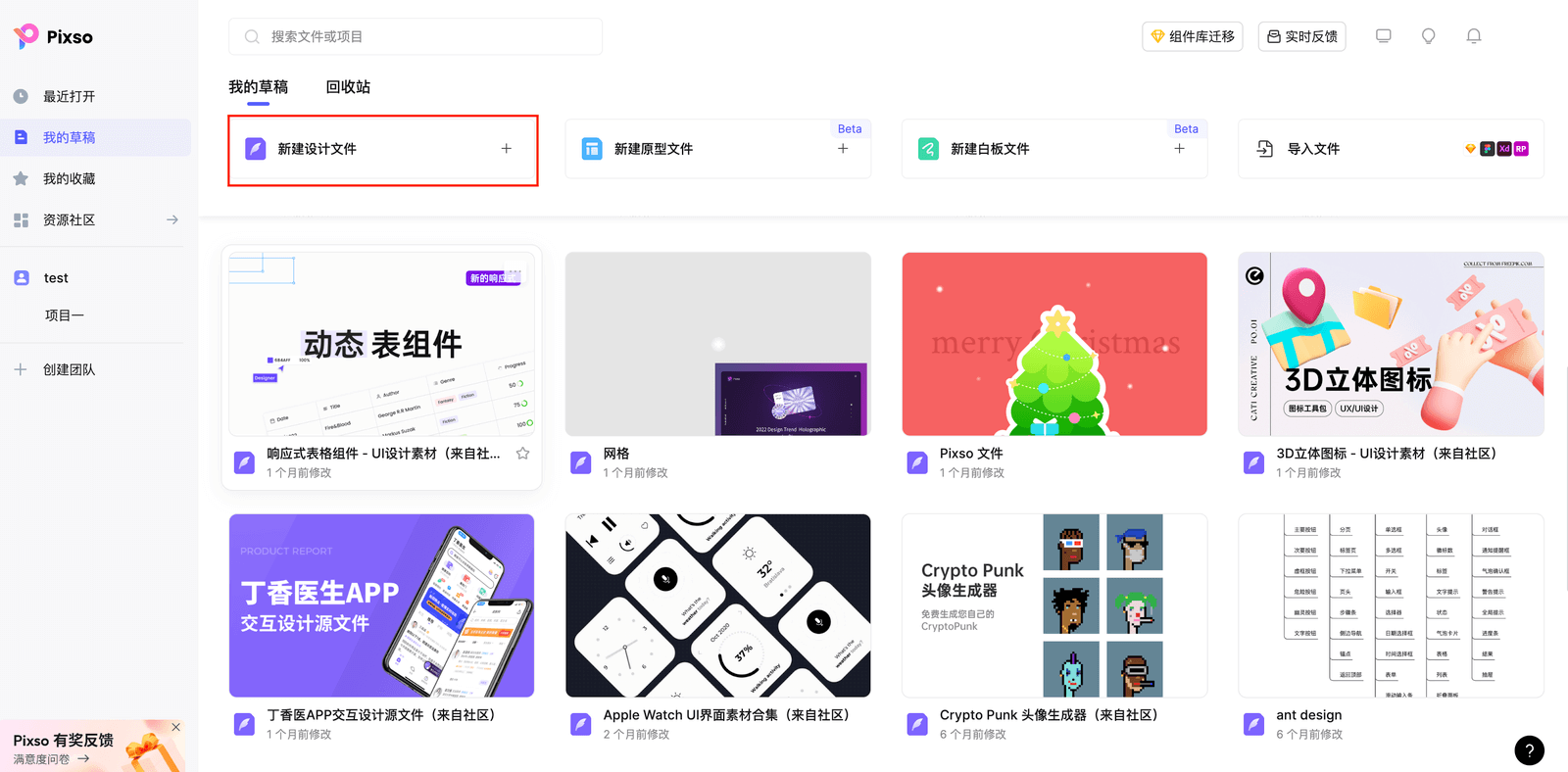The image size is (1568, 772).
Task: Switch to the 回收站 tab
Action: pos(348,87)
